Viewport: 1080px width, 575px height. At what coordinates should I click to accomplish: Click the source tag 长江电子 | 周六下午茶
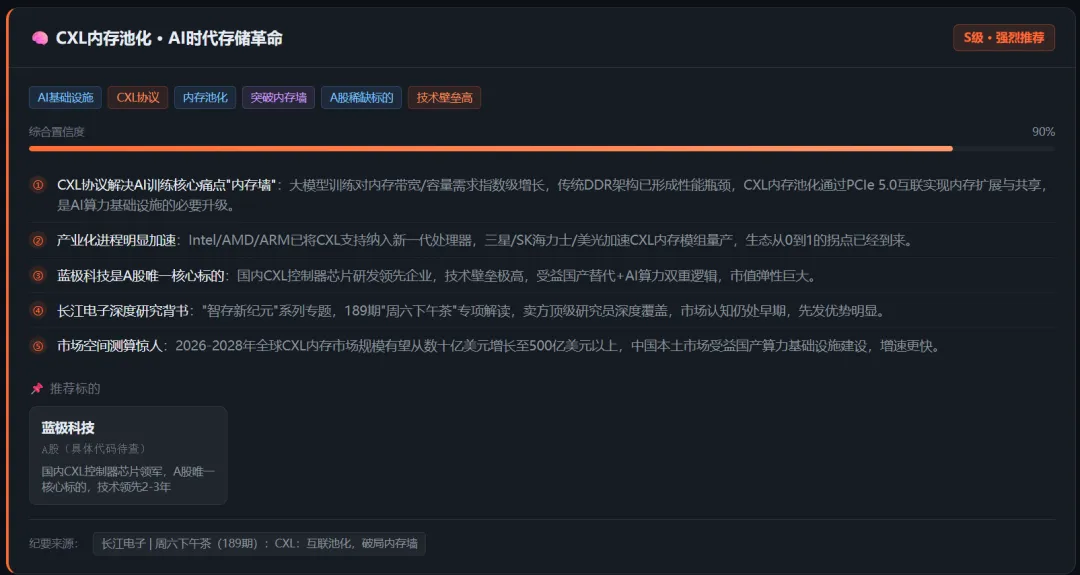click(x=259, y=543)
